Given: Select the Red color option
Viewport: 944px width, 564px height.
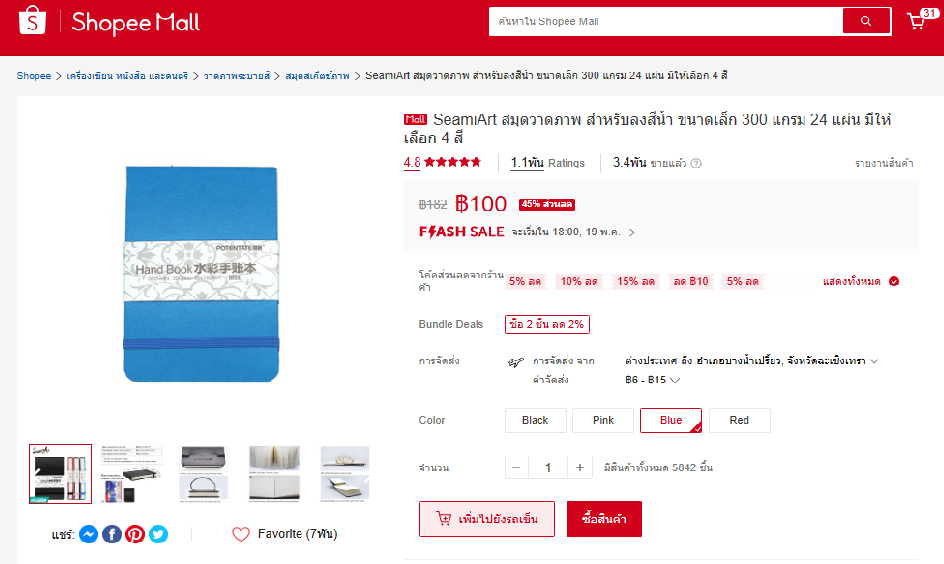Looking at the screenshot, I should pyautogui.click(x=739, y=420).
